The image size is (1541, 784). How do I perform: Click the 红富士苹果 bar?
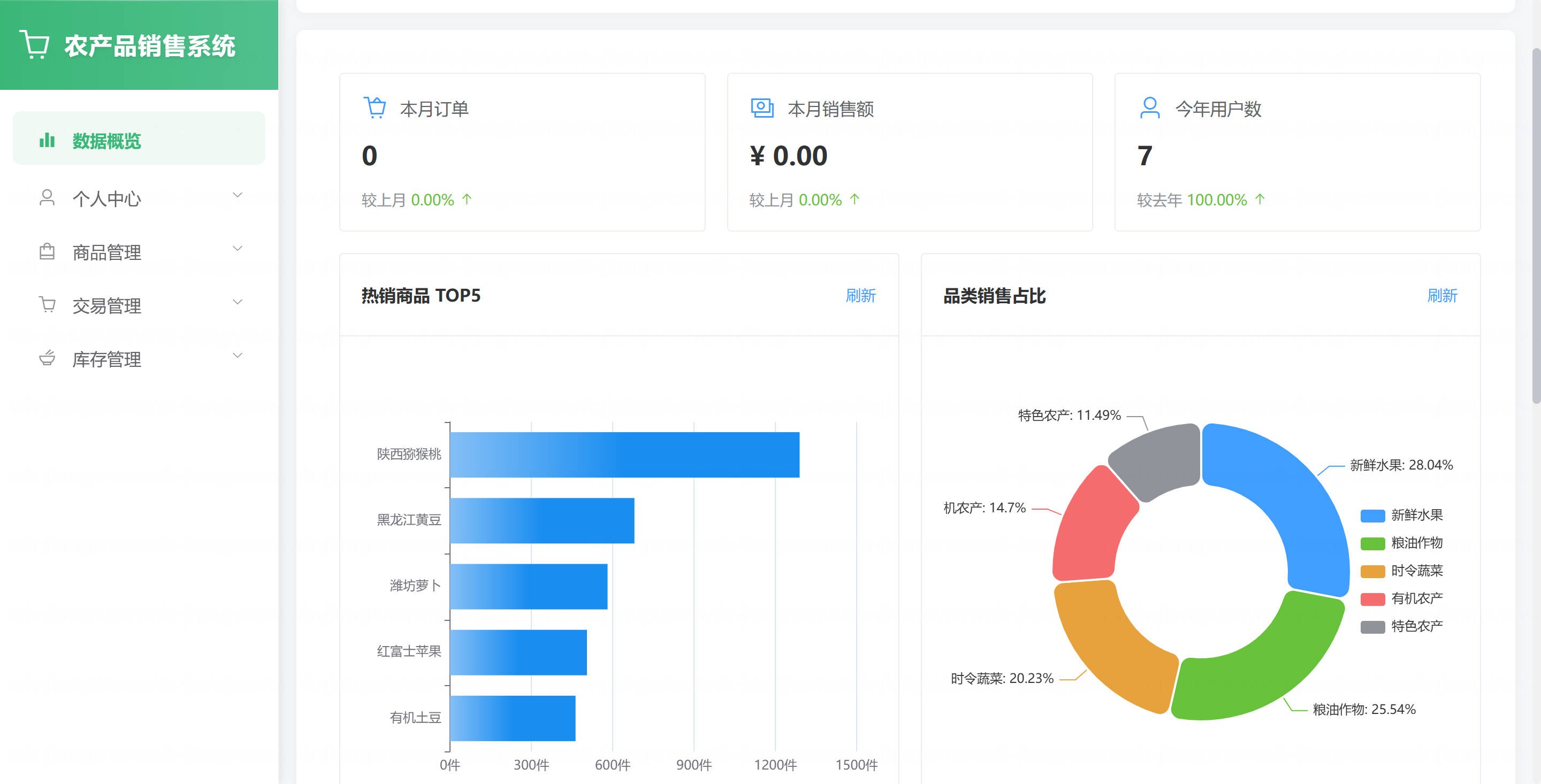518,652
